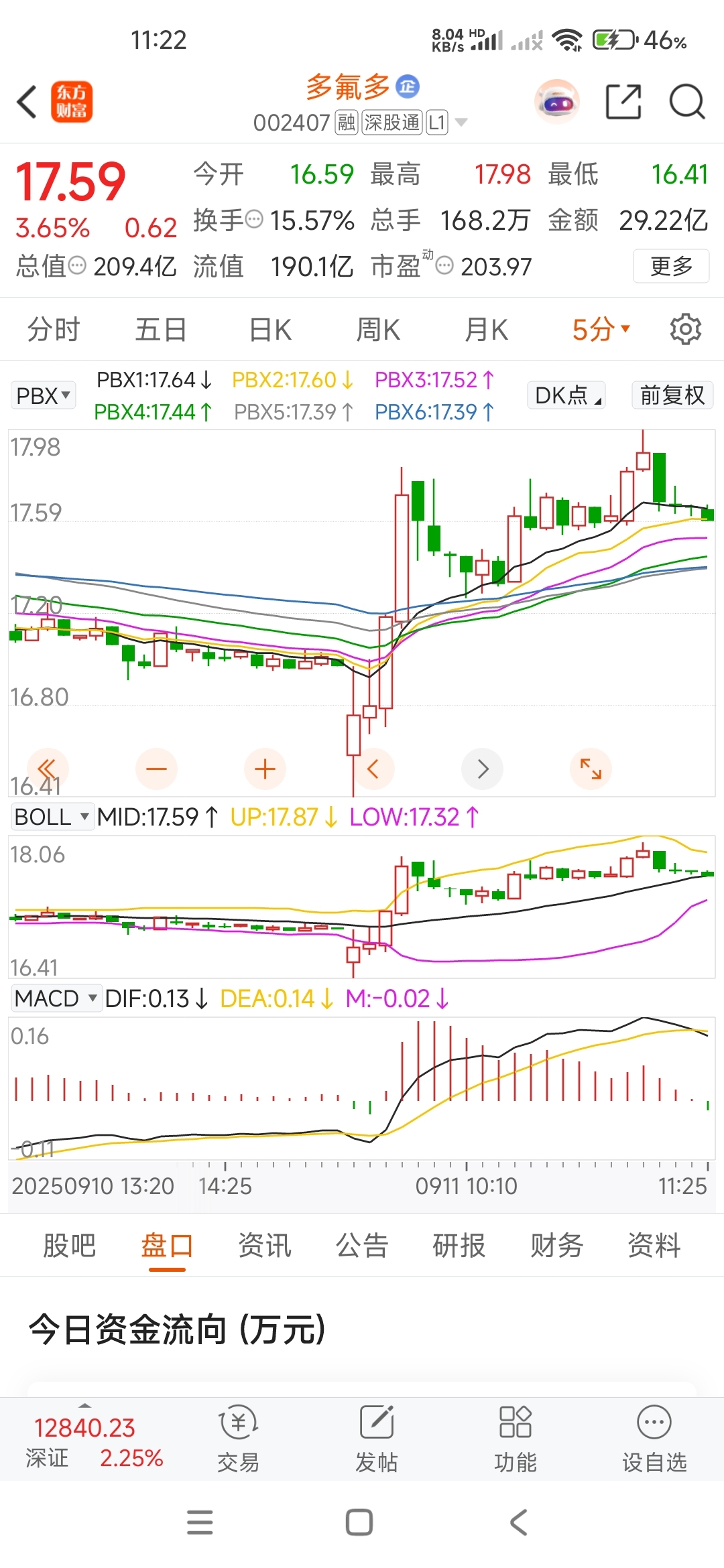
Task: Tap the 设自选 watchlist icon
Action: tap(654, 1439)
